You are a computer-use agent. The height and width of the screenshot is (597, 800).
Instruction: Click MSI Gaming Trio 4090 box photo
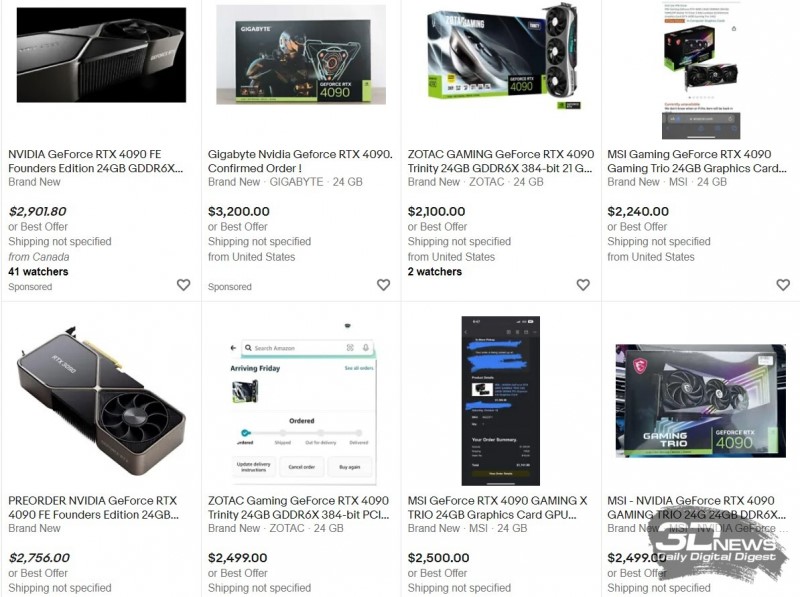701,401
